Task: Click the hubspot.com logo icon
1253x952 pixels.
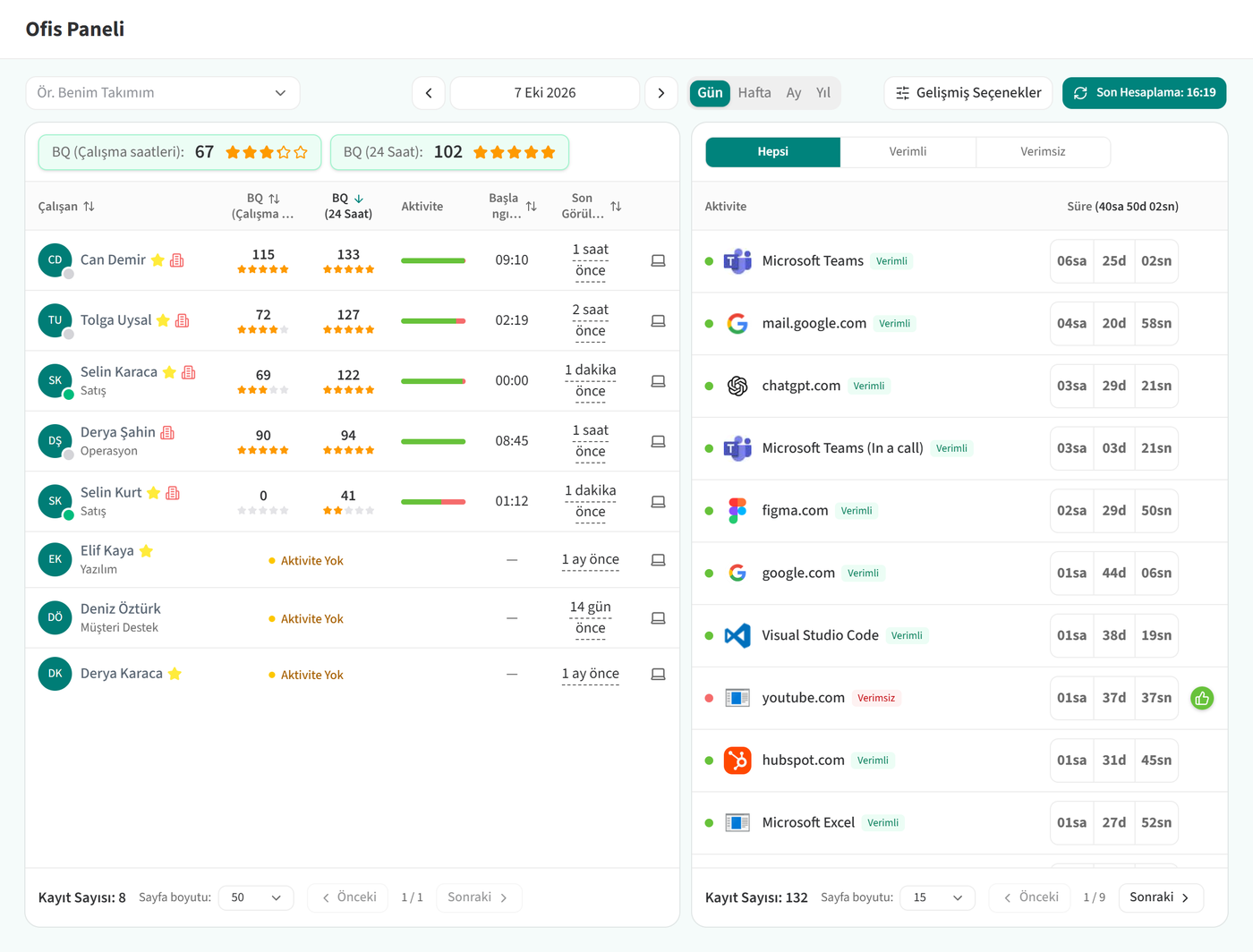Action: [x=737, y=761]
